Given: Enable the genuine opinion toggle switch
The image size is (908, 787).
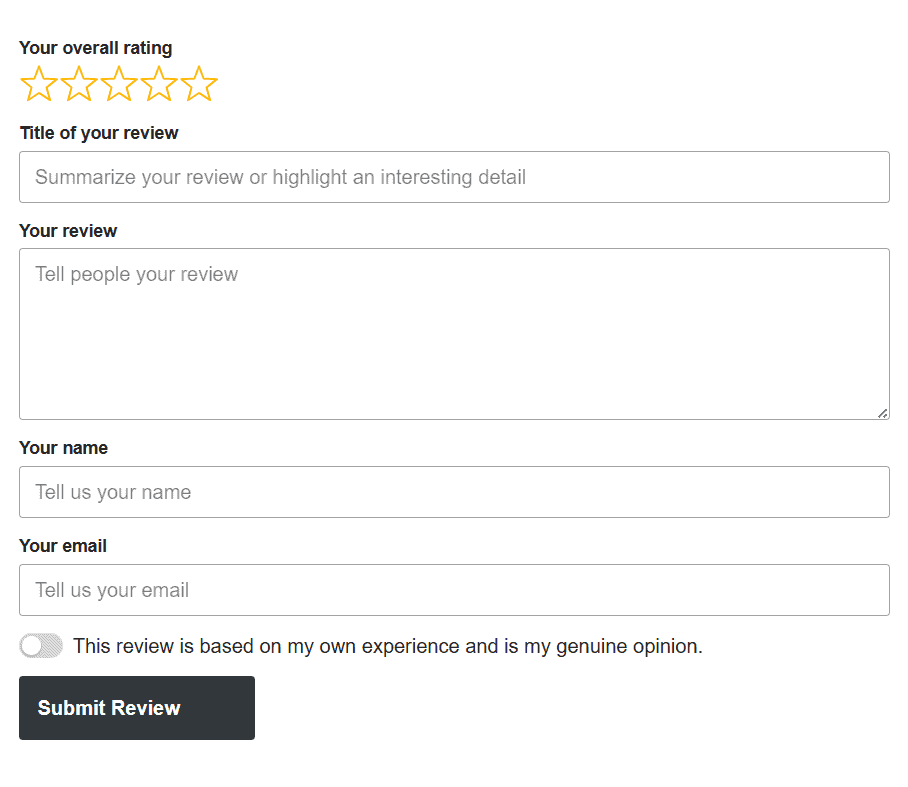Looking at the screenshot, I should click(40, 645).
